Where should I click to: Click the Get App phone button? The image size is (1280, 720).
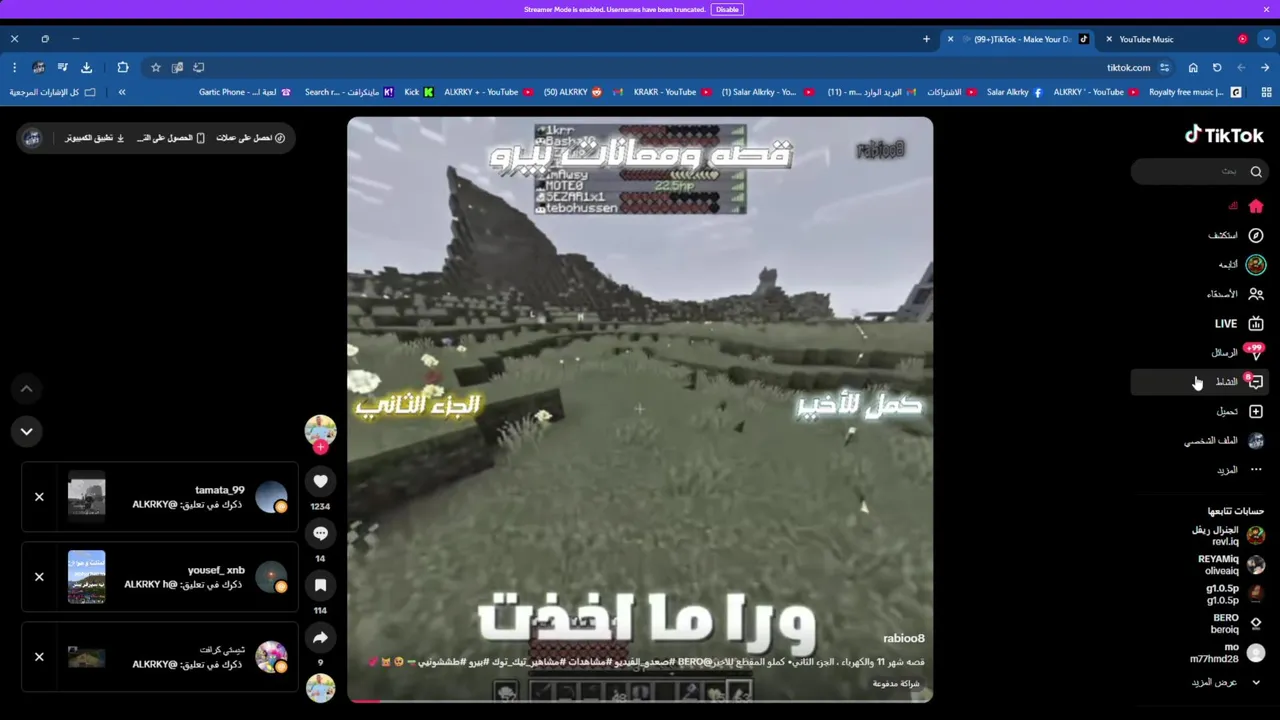[x=170, y=138]
